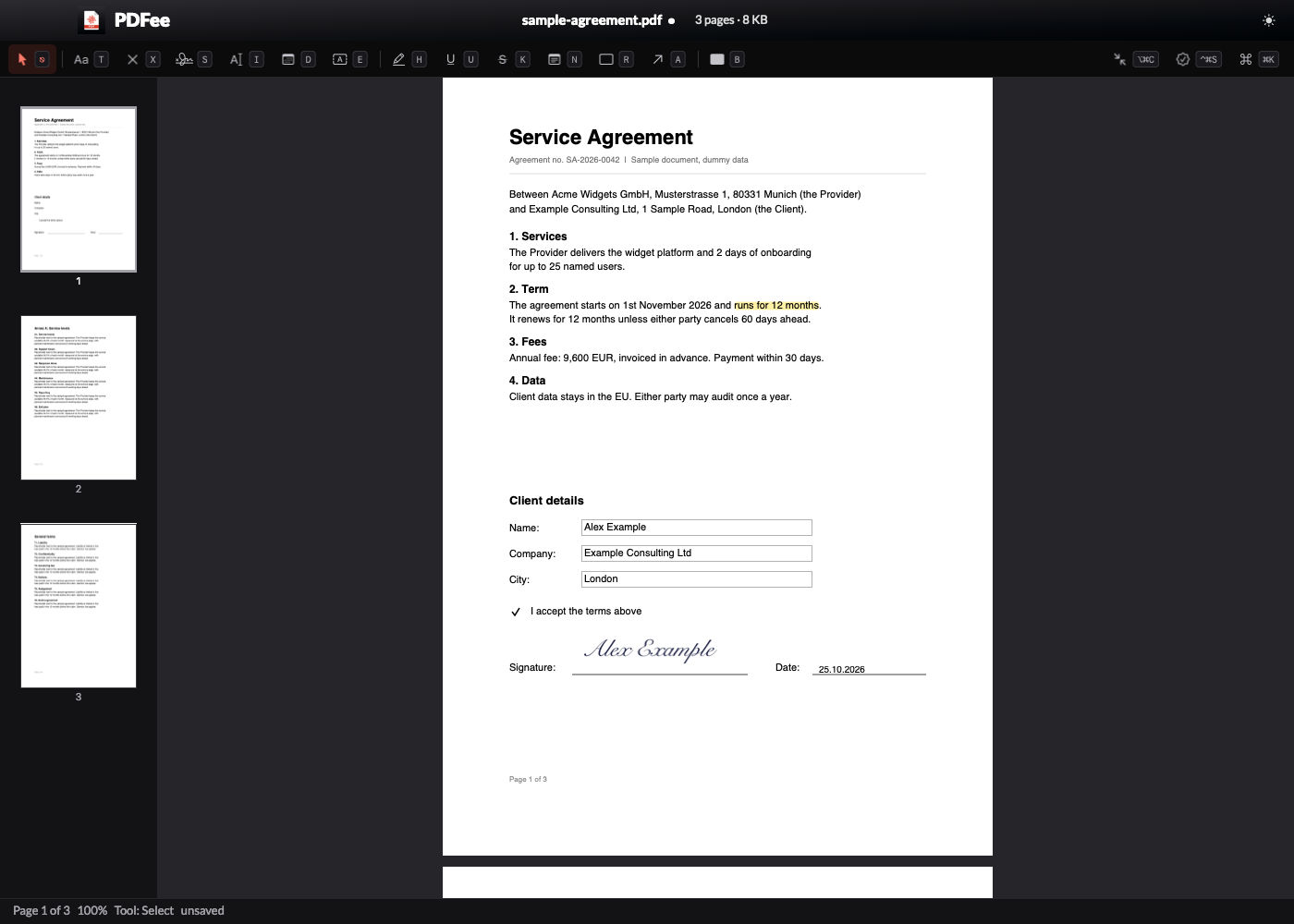Toggle light/dark theme sun icon
The height and width of the screenshot is (924, 1294).
[1268, 20]
